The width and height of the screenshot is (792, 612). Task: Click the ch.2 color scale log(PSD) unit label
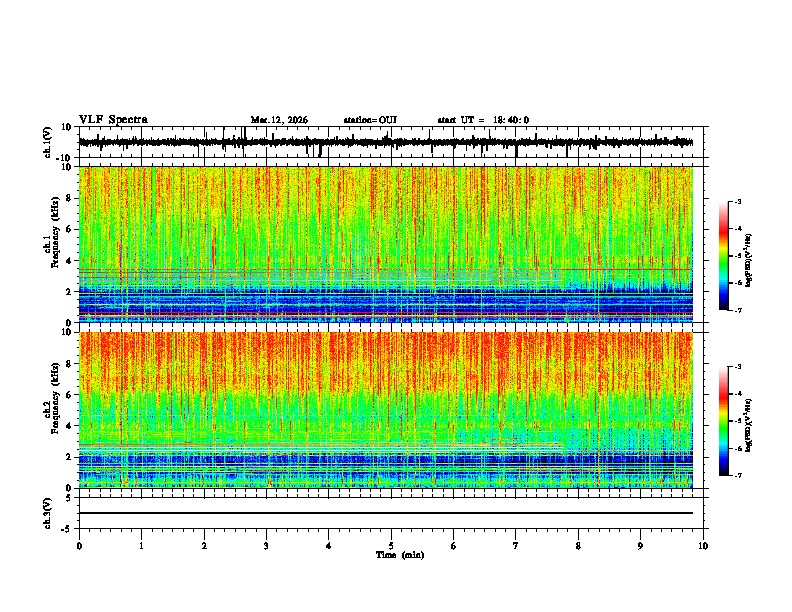point(749,426)
